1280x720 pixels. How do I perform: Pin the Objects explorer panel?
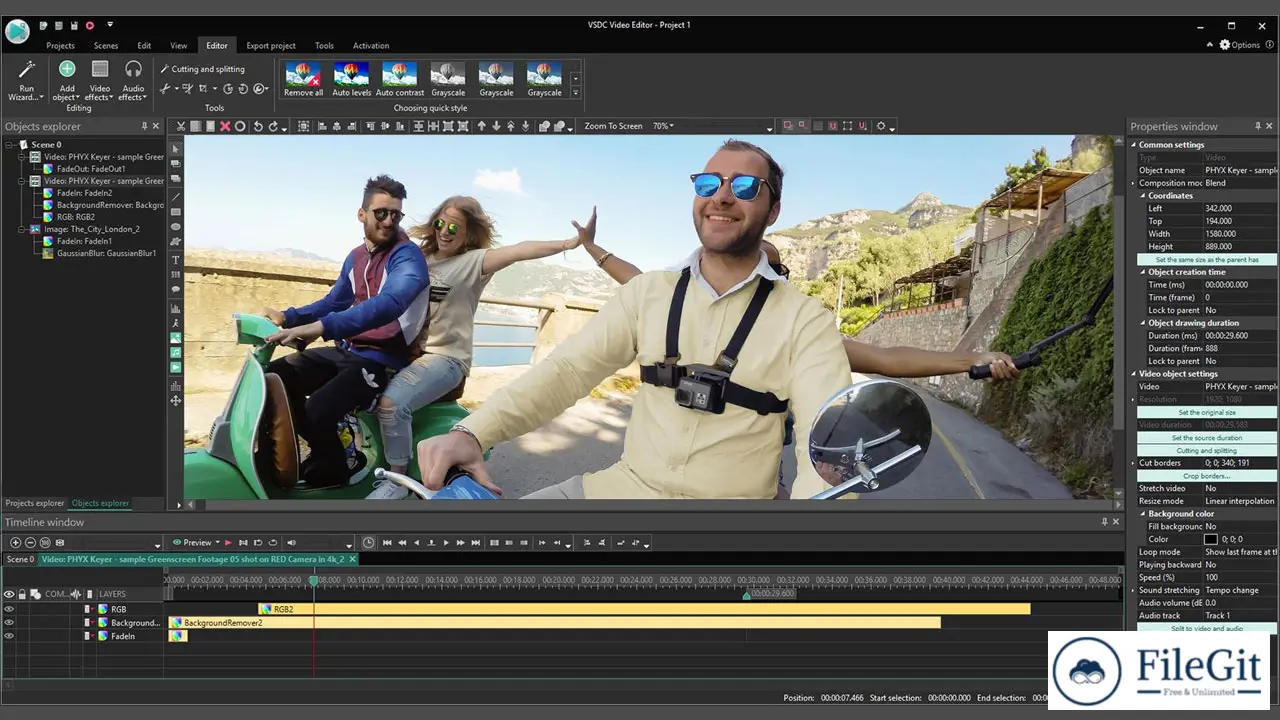tap(144, 126)
